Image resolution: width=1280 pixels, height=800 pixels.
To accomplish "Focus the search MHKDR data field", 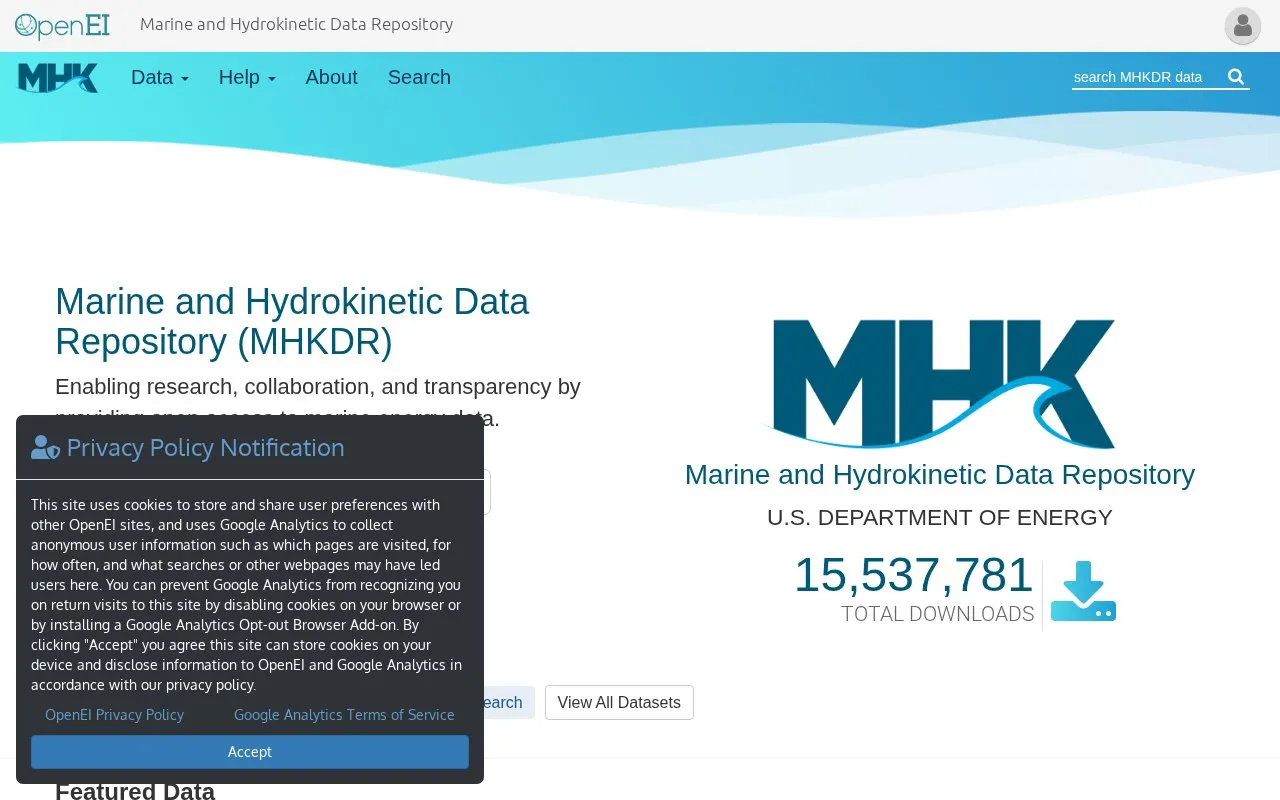I will click(x=1146, y=77).
